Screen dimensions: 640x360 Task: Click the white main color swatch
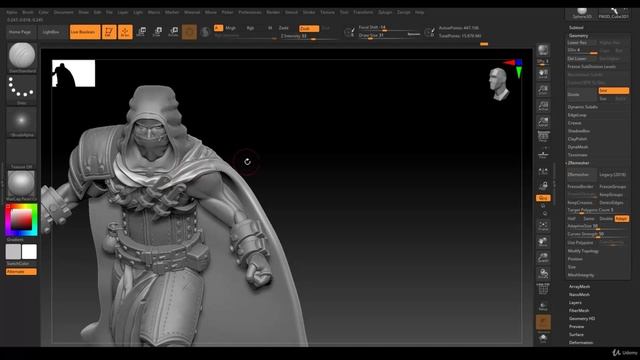[29, 252]
